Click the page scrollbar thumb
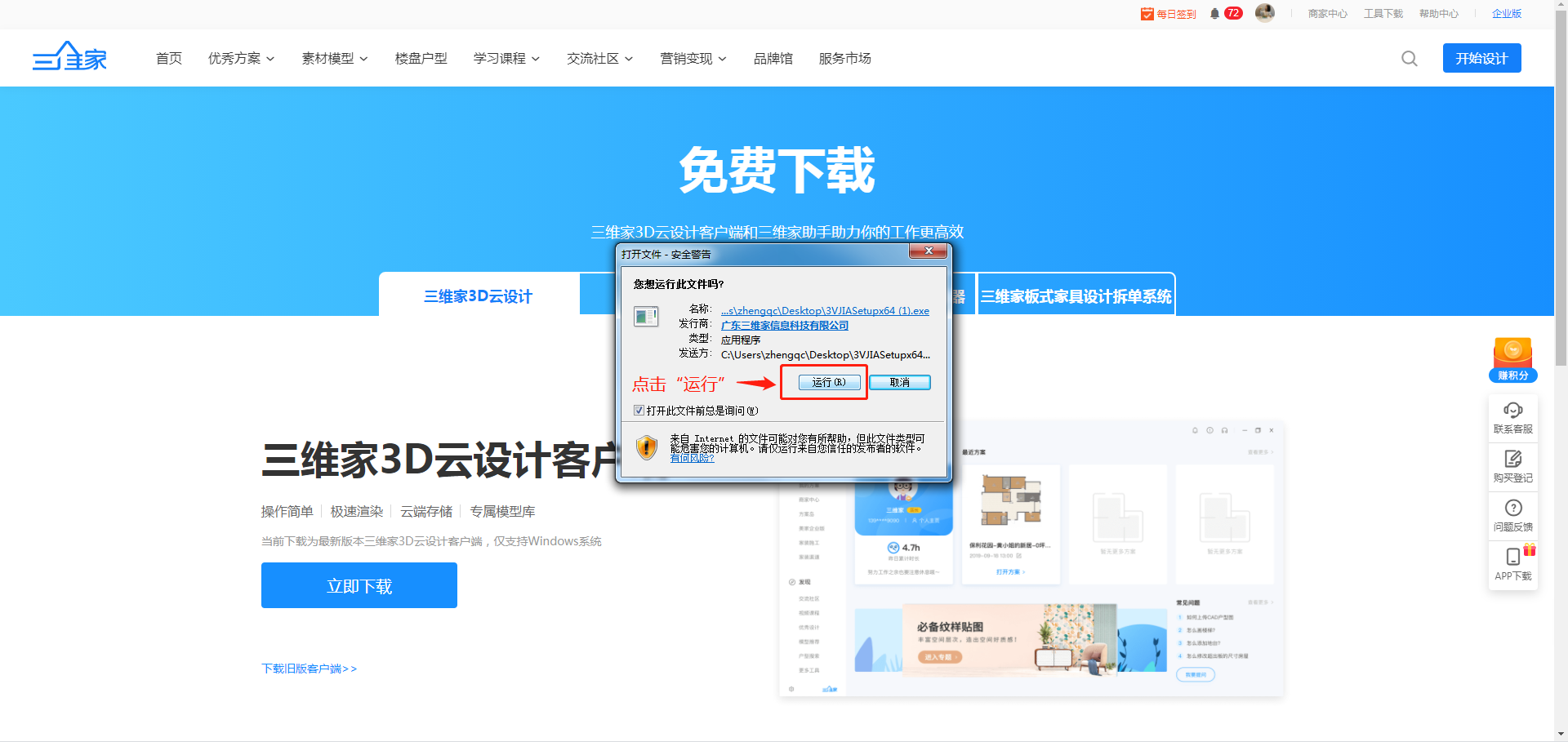Viewport: 1568px width, 742px height. click(1561, 188)
